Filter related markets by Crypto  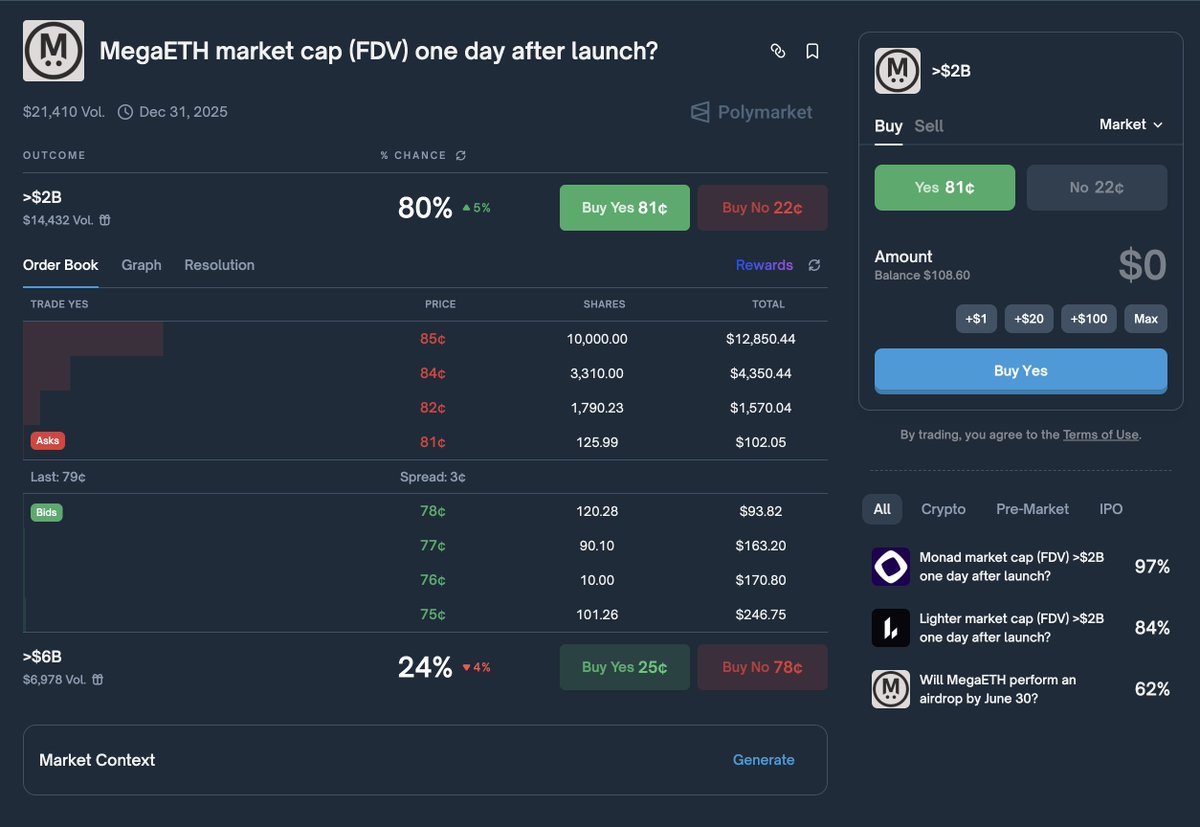tap(943, 509)
